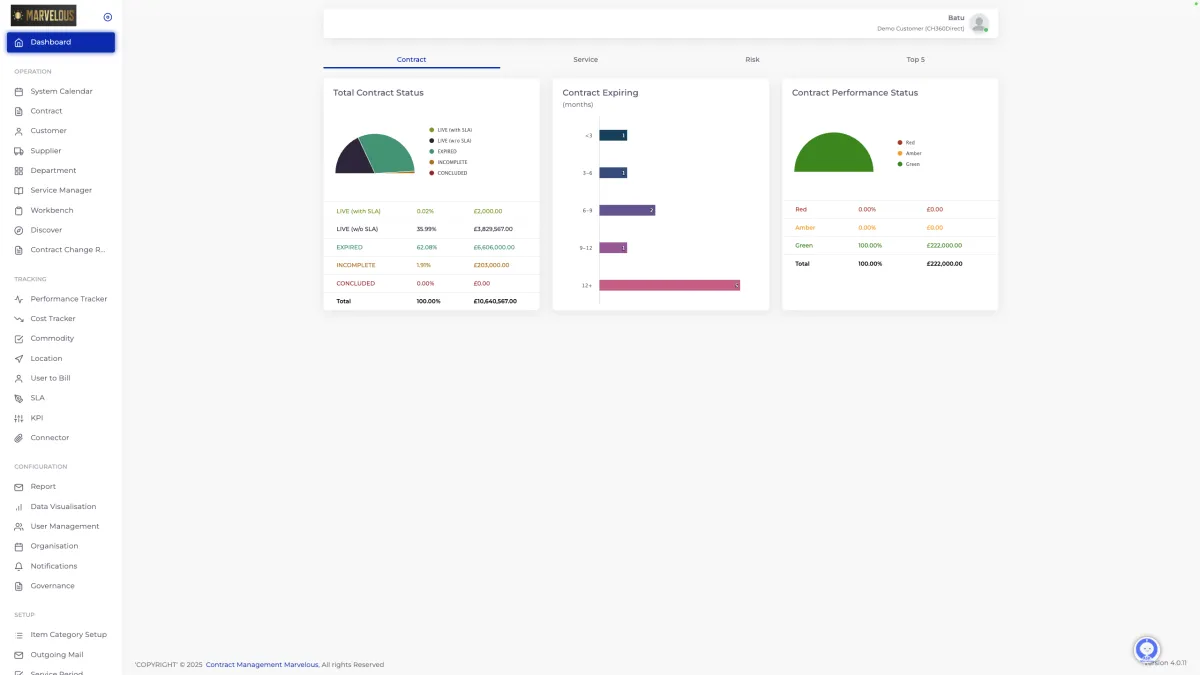This screenshot has height=675, width=1200.
Task: Click the Contract Management Marvelous footer link
Action: coord(262,664)
